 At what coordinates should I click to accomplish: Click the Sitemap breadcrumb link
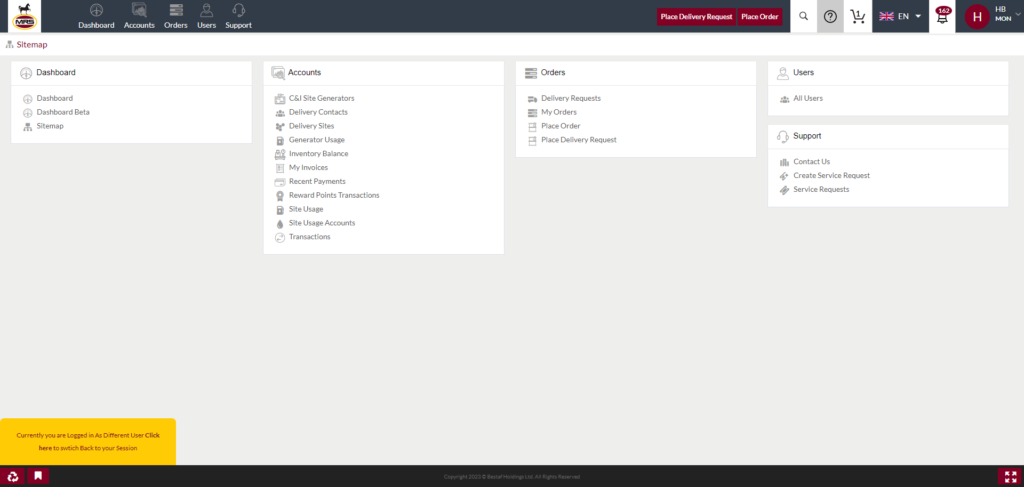(x=32, y=45)
